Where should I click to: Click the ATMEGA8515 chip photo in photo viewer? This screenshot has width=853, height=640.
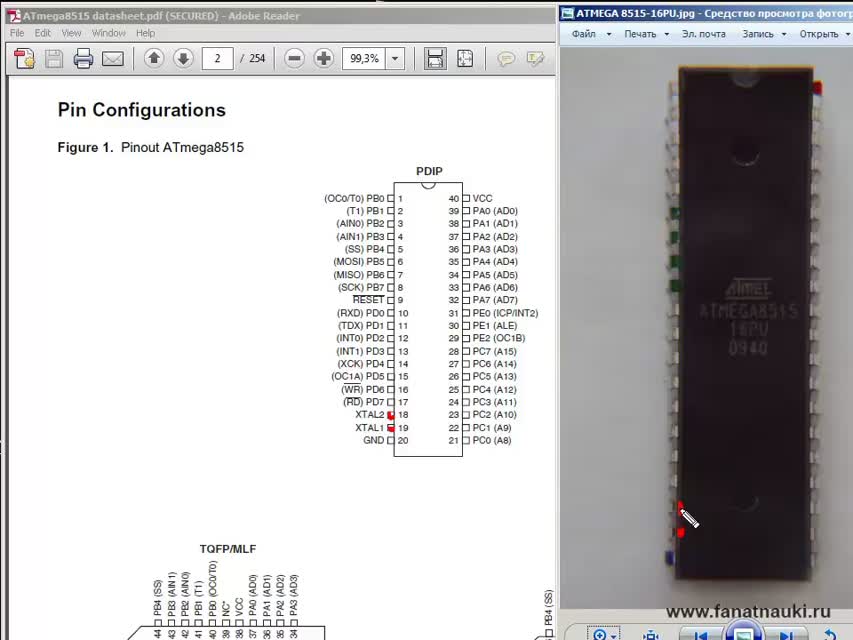(745, 323)
